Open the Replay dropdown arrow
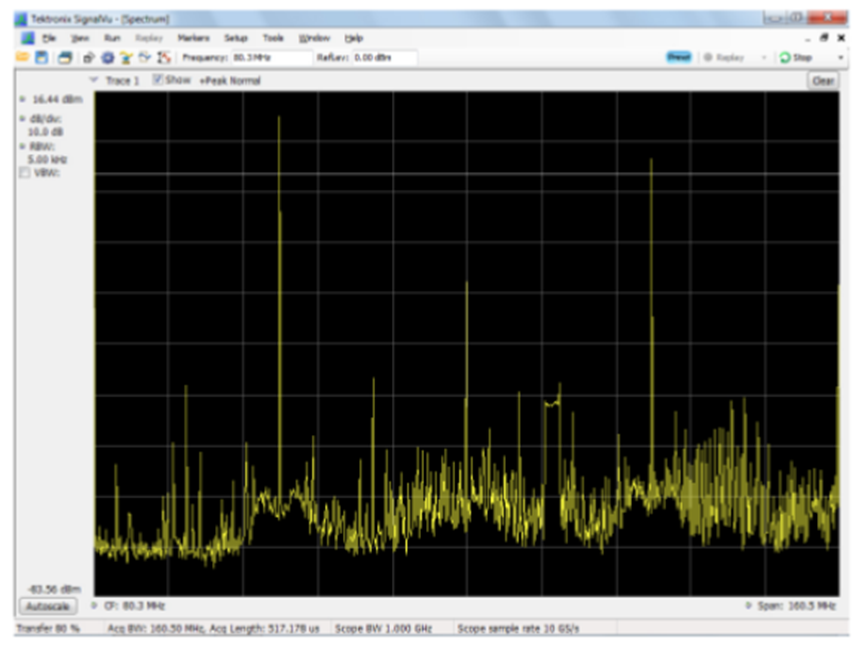The height and width of the screenshot is (645, 865). (764, 58)
